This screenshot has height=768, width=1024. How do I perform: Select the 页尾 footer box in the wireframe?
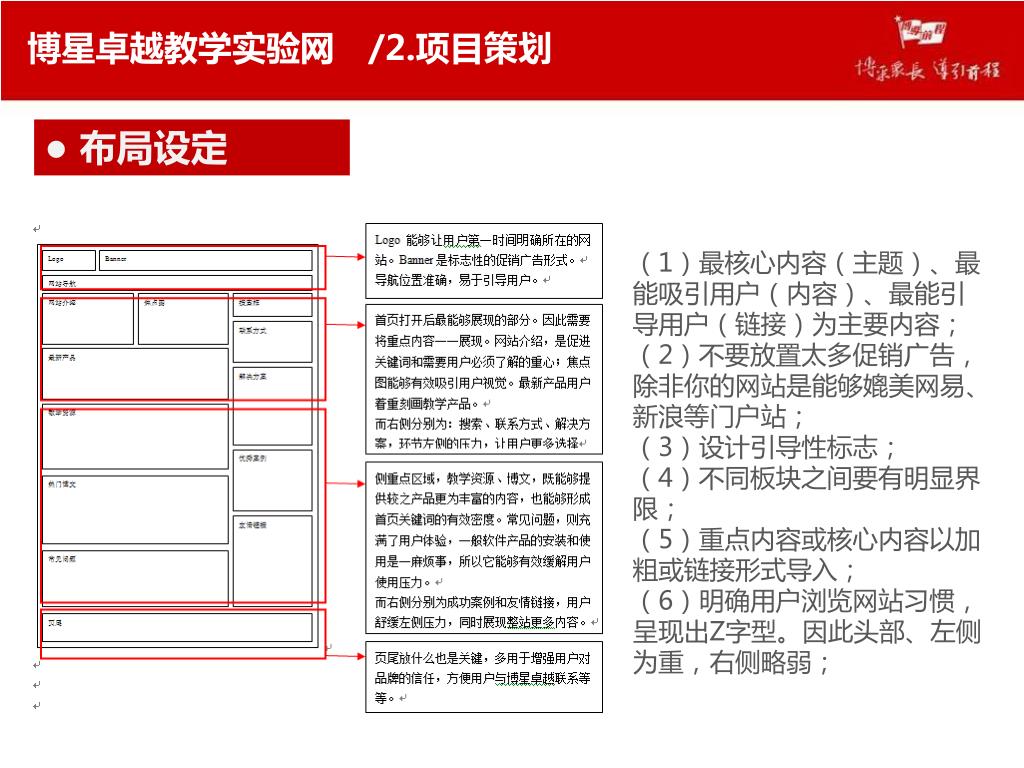[x=177, y=628]
